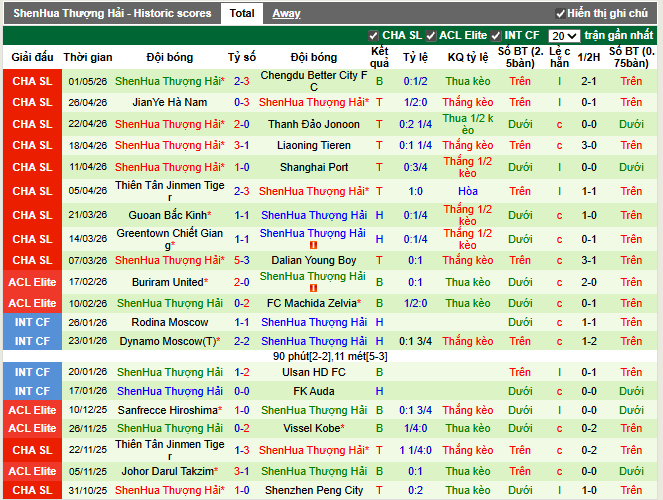Open FK Auda team link
The height and width of the screenshot is (500, 663).
coord(314,391)
